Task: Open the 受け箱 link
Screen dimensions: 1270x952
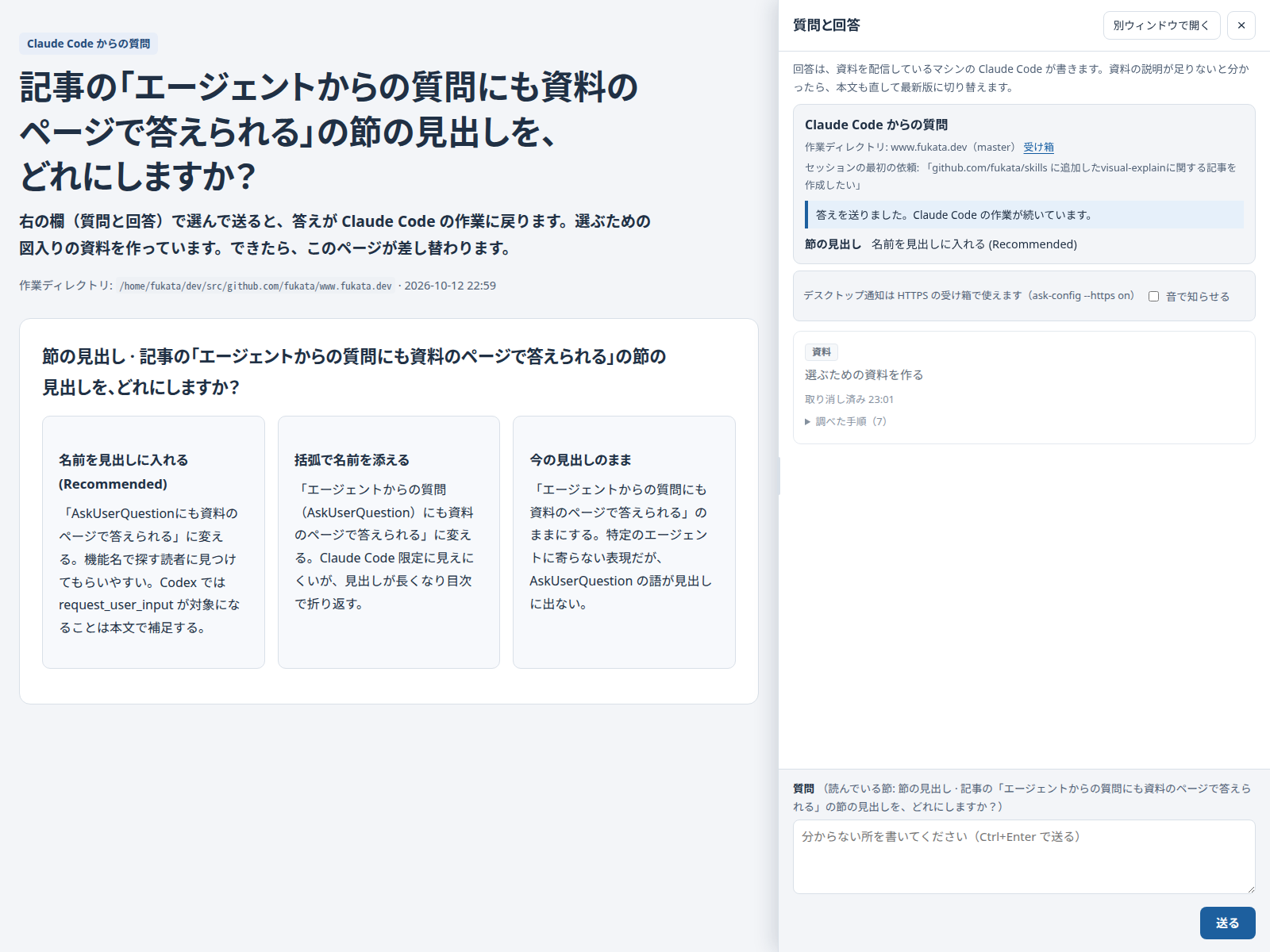Action: [1038, 147]
